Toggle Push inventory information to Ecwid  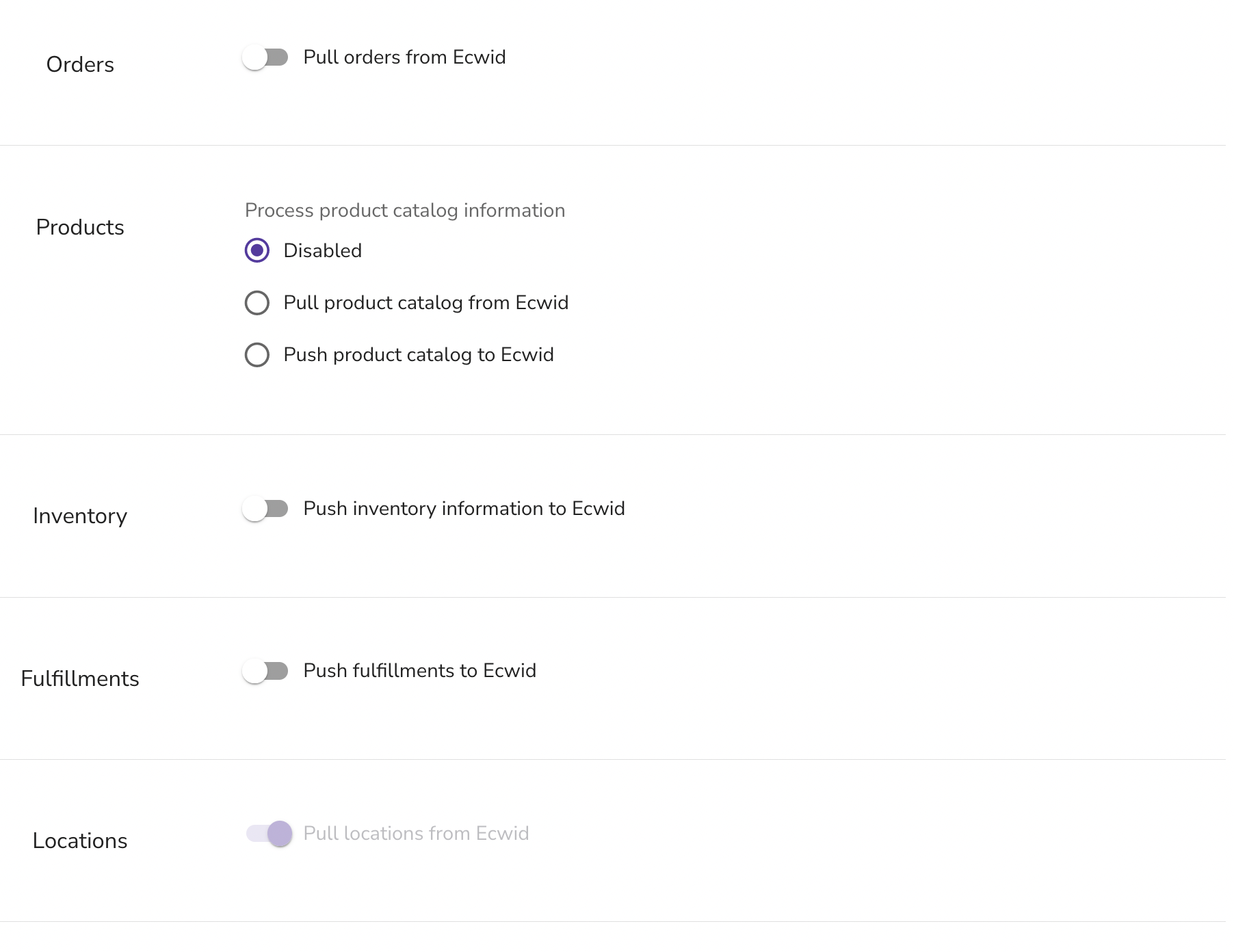267,508
